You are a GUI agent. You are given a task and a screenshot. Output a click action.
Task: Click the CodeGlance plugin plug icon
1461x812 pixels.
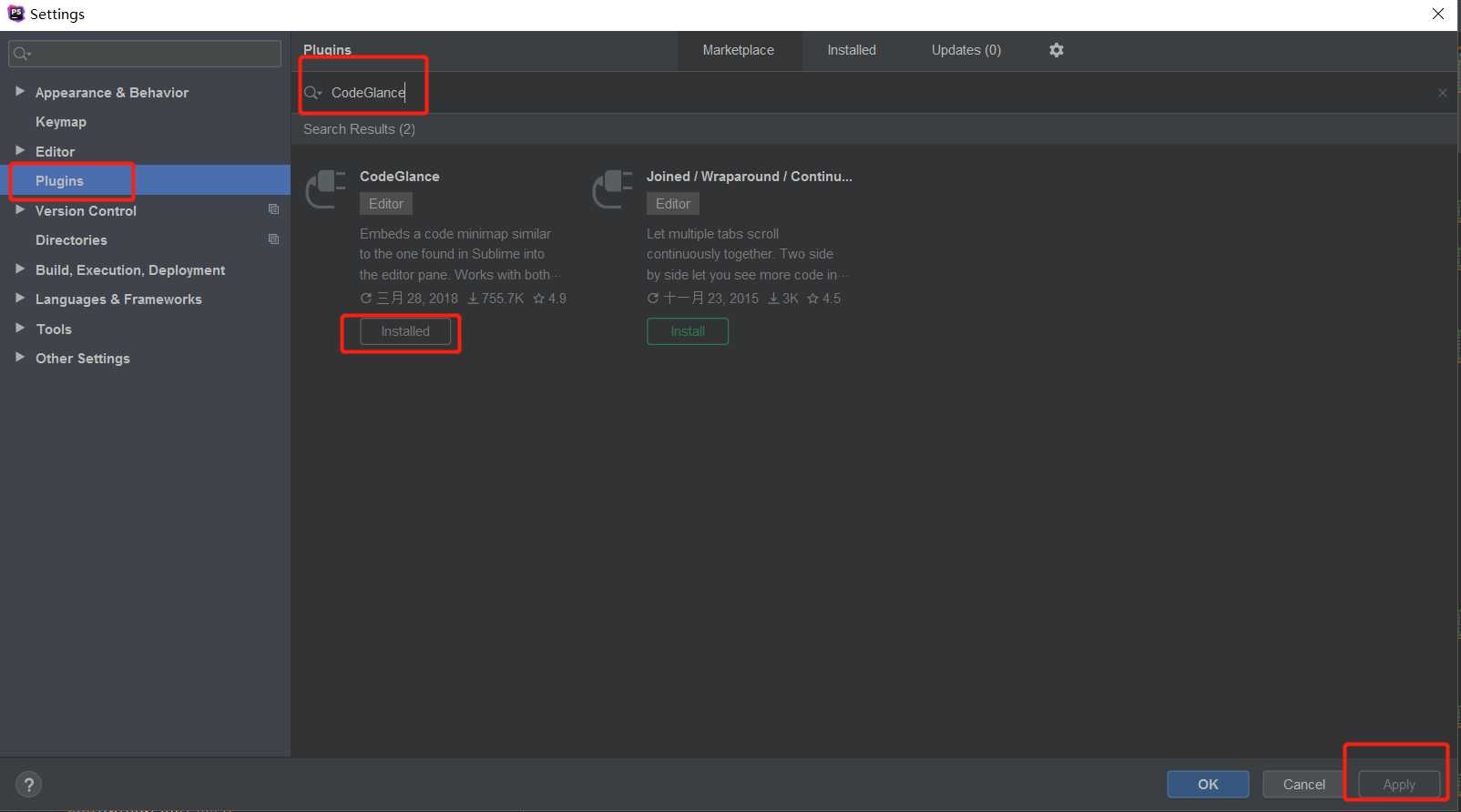click(326, 189)
